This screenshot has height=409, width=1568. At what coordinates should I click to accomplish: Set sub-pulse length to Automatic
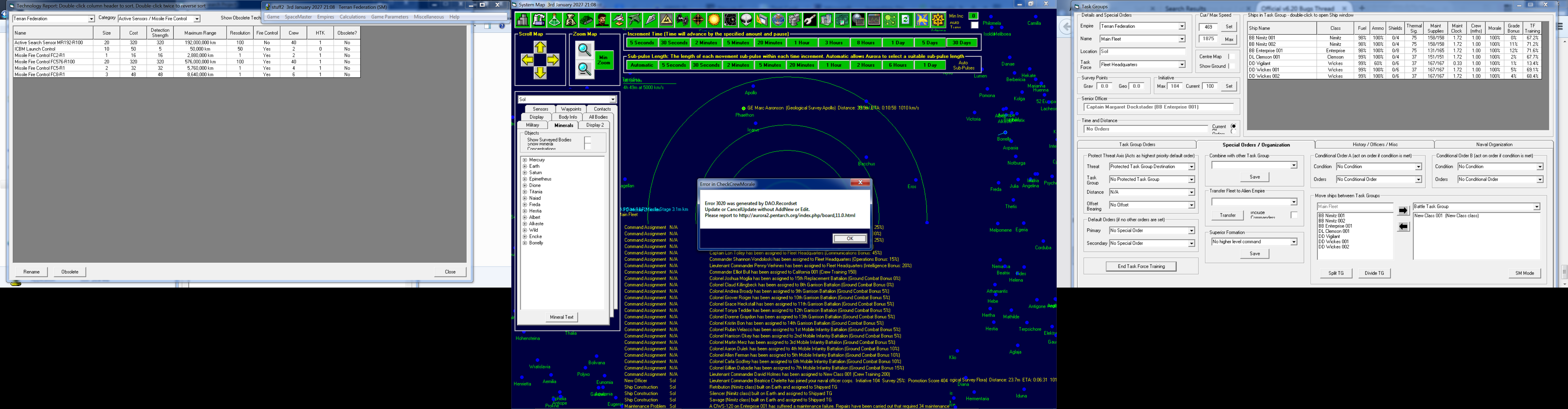click(642, 65)
